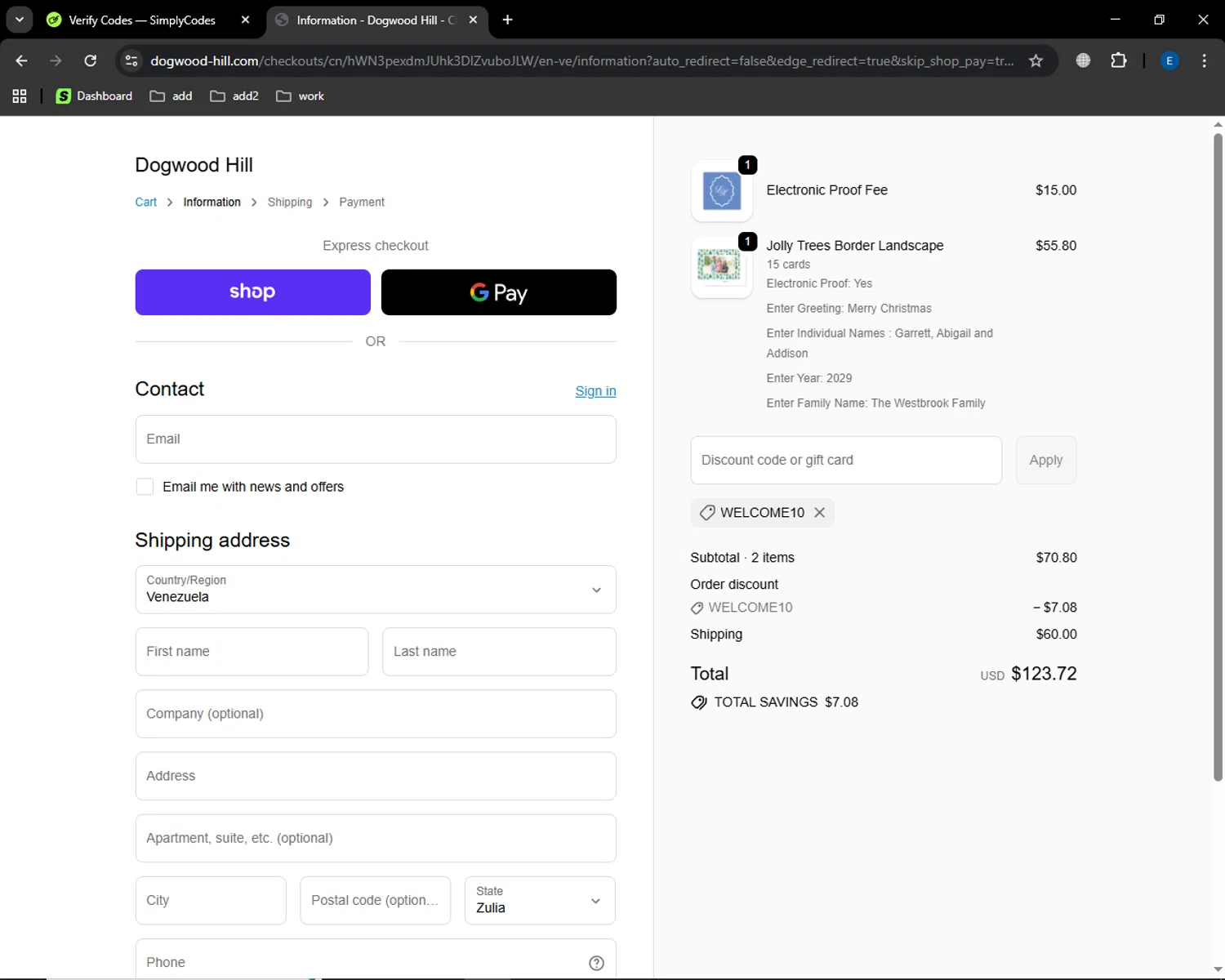Click the Electronic Proof Fee title
Viewport: 1225px width, 980px height.
[826, 190]
